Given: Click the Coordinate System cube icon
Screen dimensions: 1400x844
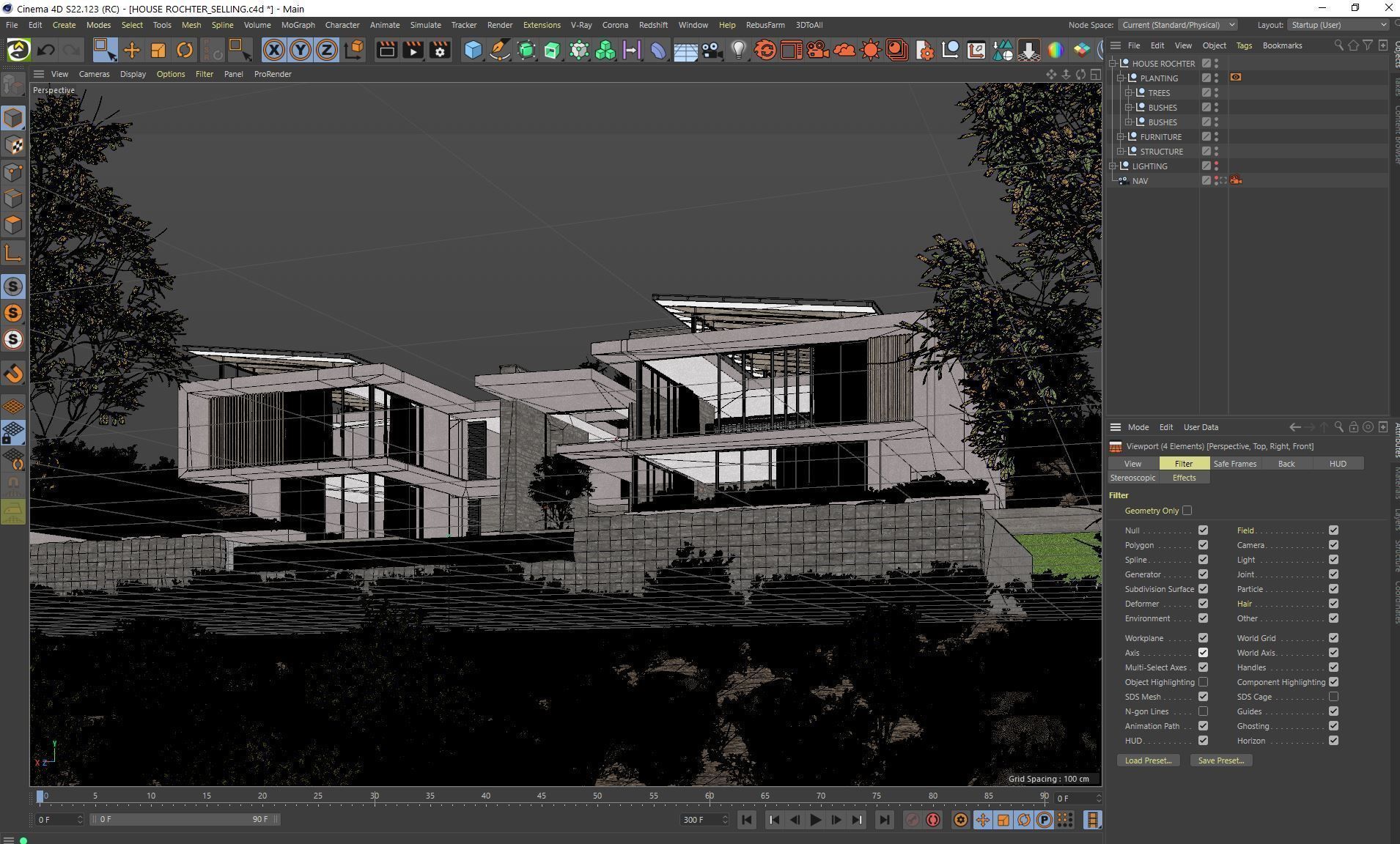Looking at the screenshot, I should pyautogui.click(x=353, y=50).
